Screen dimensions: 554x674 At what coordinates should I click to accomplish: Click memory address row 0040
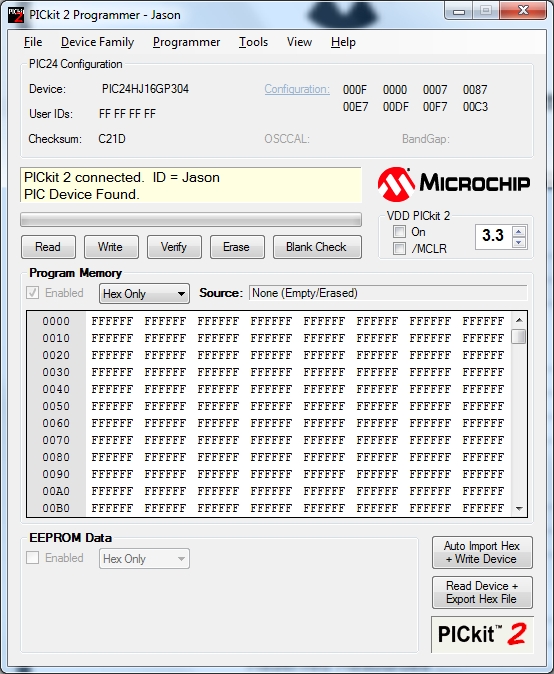pyautogui.click(x=56, y=389)
